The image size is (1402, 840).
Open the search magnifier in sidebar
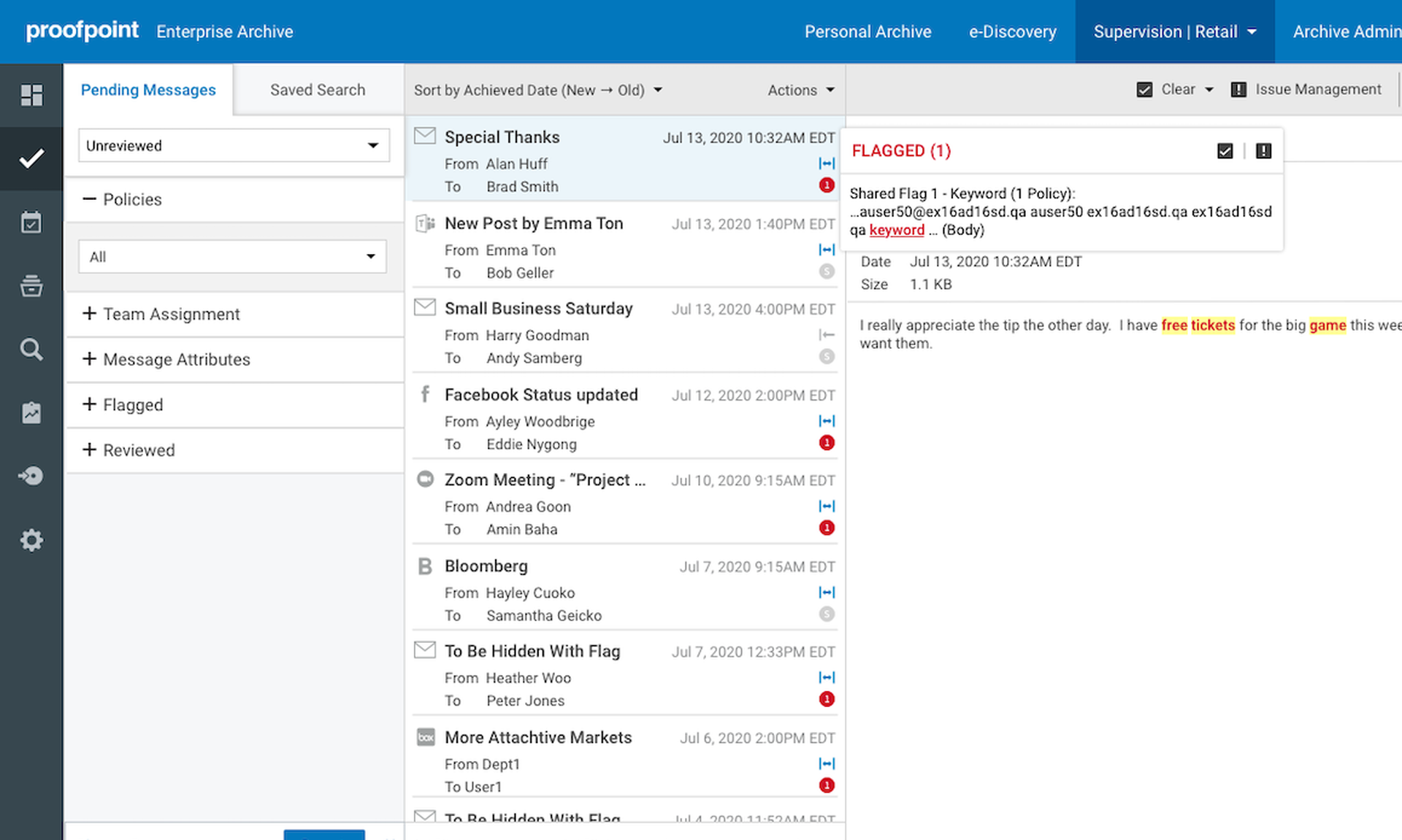31,349
